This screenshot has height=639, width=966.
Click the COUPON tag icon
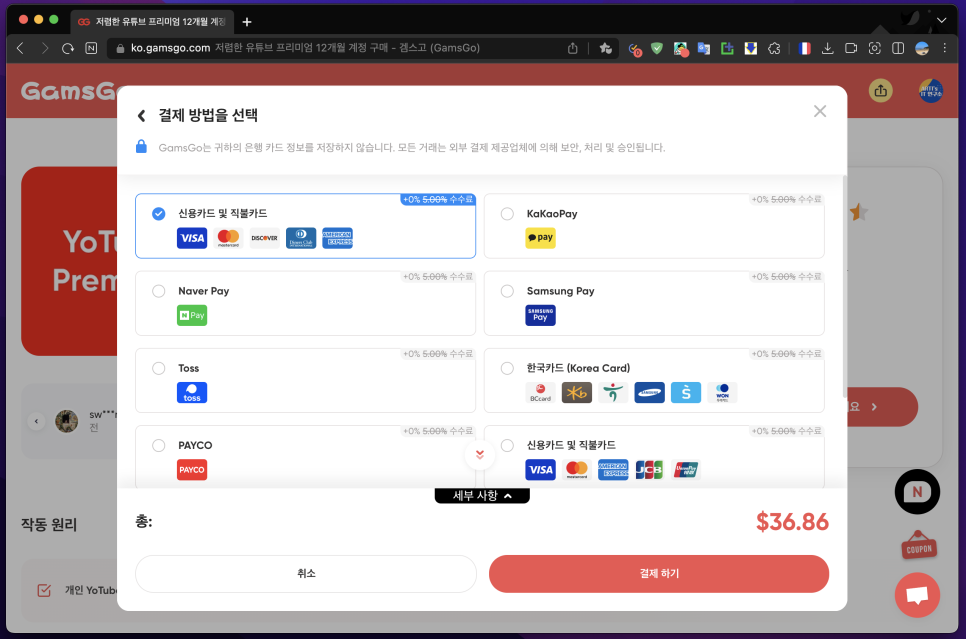(919, 545)
